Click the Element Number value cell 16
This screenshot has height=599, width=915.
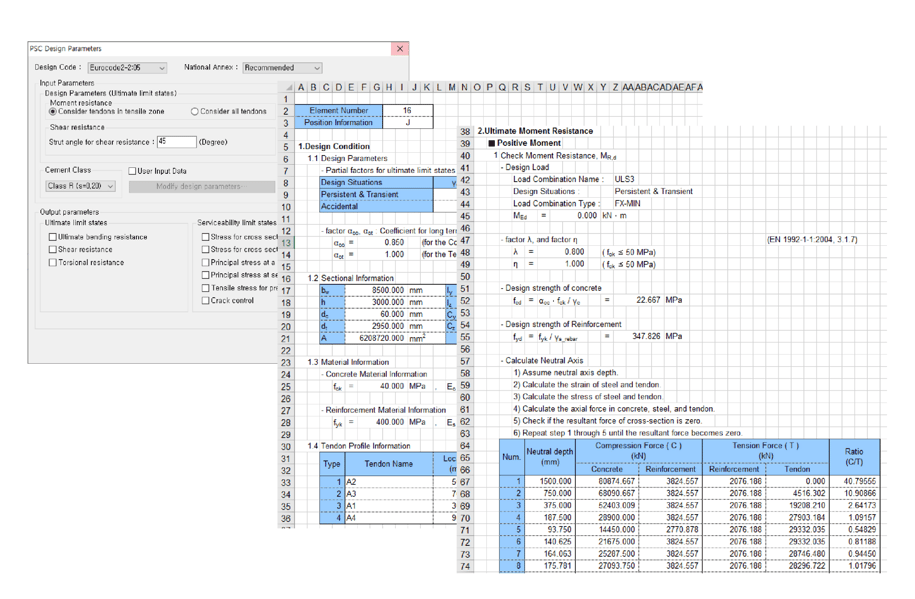point(407,111)
